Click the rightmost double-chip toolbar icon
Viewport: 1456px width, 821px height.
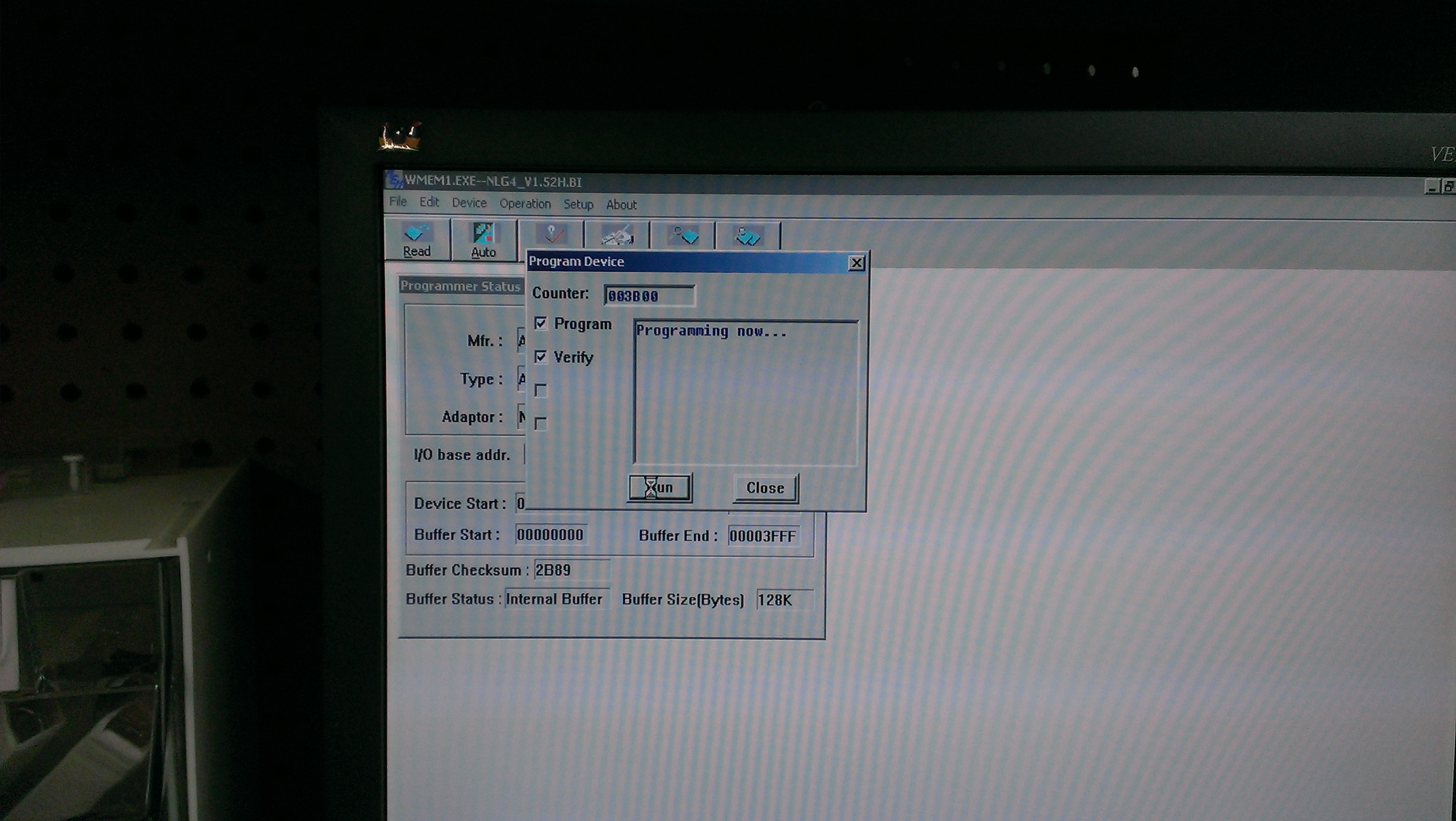[x=748, y=236]
